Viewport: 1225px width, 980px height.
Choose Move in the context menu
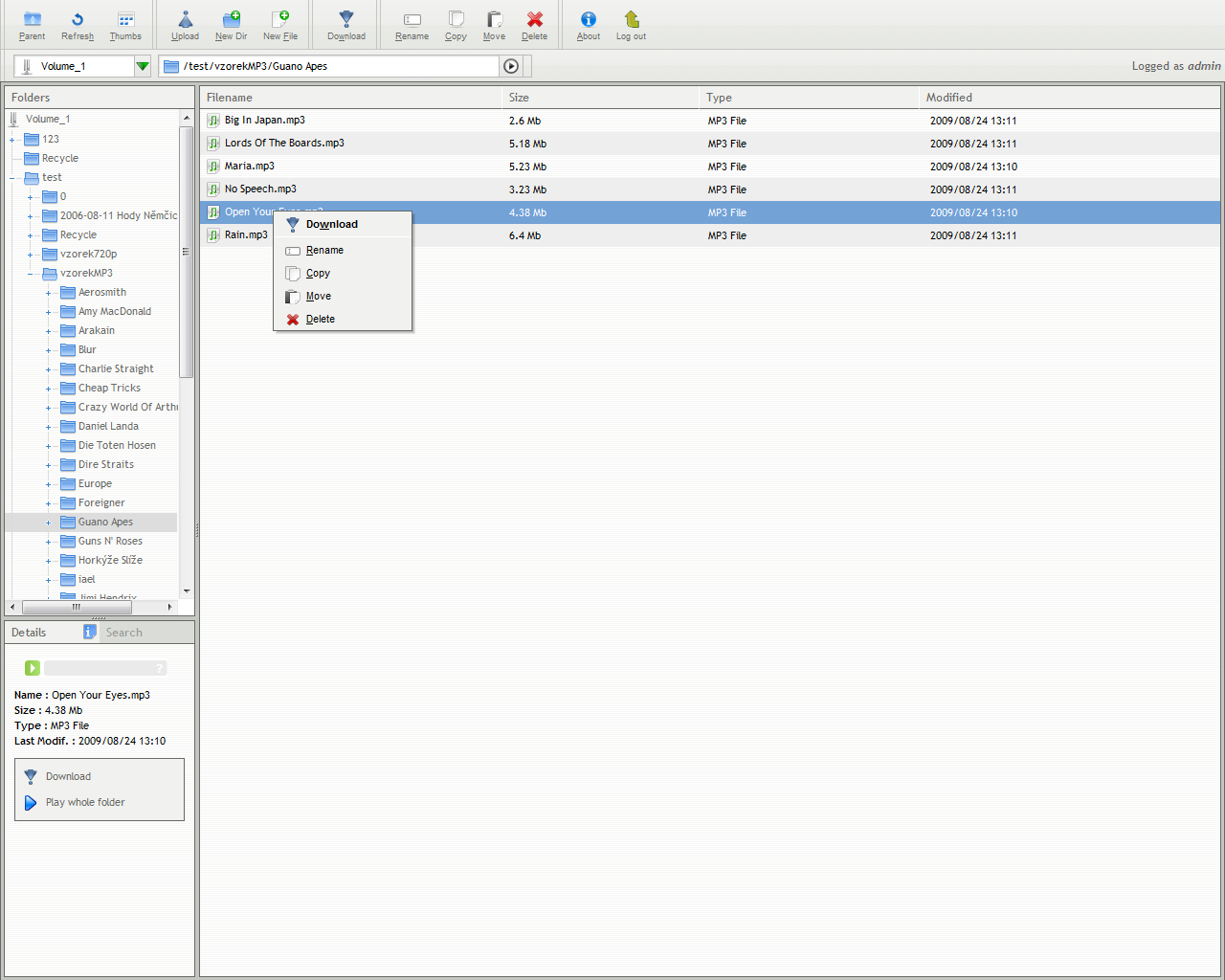[x=343, y=296]
